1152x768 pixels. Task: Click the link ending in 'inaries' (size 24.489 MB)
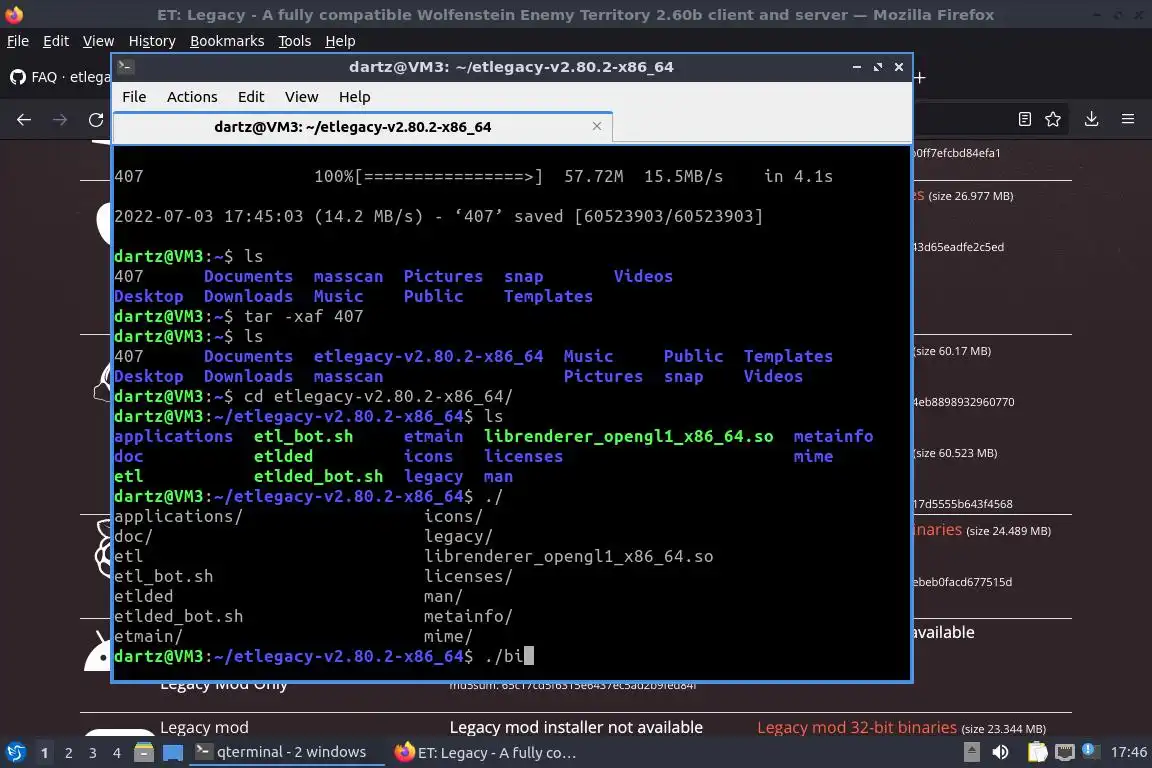pyautogui.click(x=937, y=530)
